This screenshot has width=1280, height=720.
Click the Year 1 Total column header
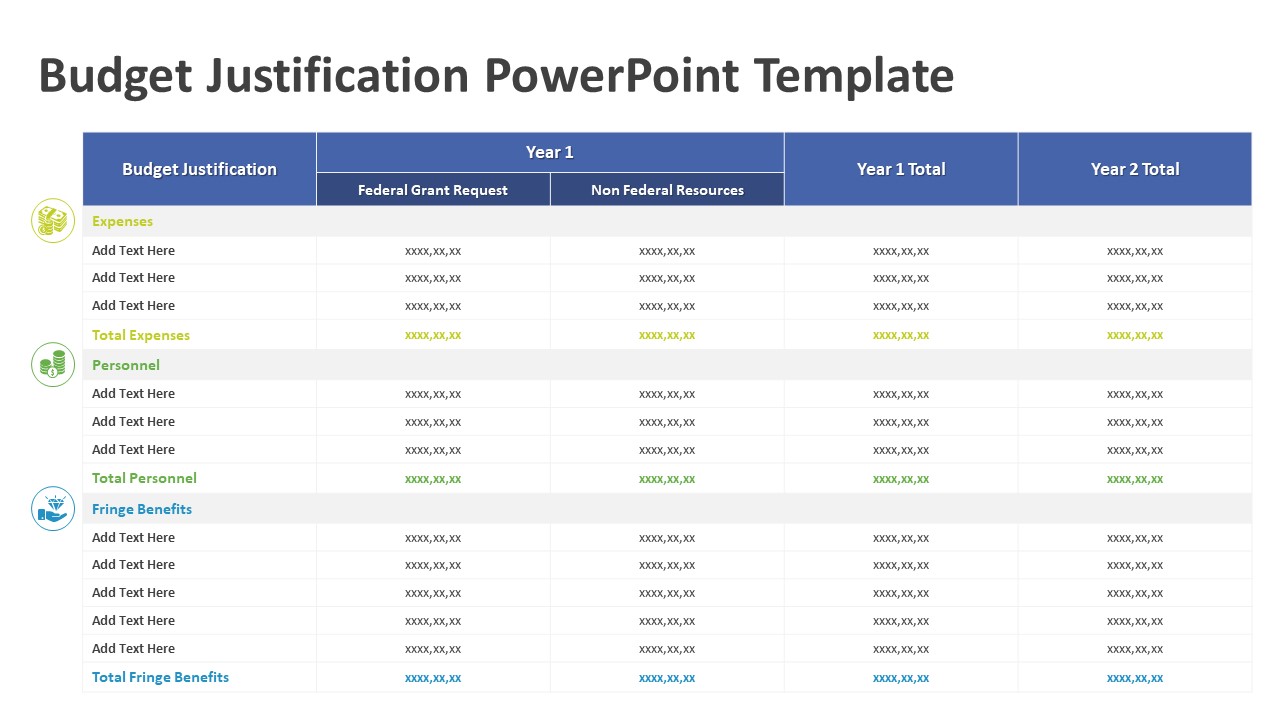coord(900,169)
